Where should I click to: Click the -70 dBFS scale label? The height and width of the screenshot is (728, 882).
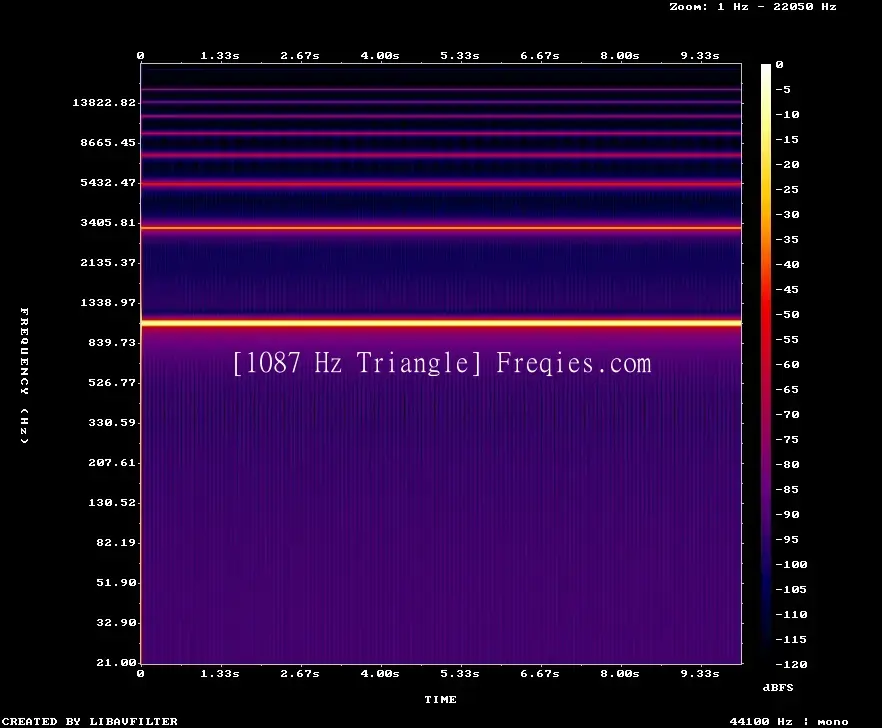click(x=787, y=415)
